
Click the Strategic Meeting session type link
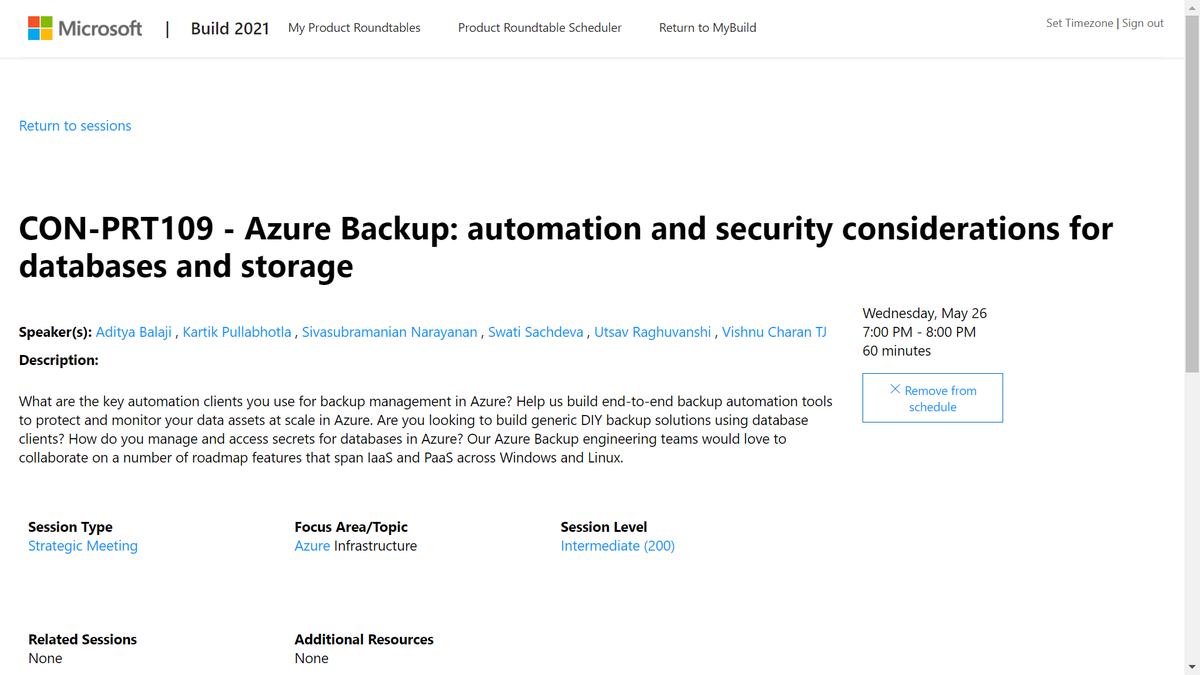coord(83,546)
